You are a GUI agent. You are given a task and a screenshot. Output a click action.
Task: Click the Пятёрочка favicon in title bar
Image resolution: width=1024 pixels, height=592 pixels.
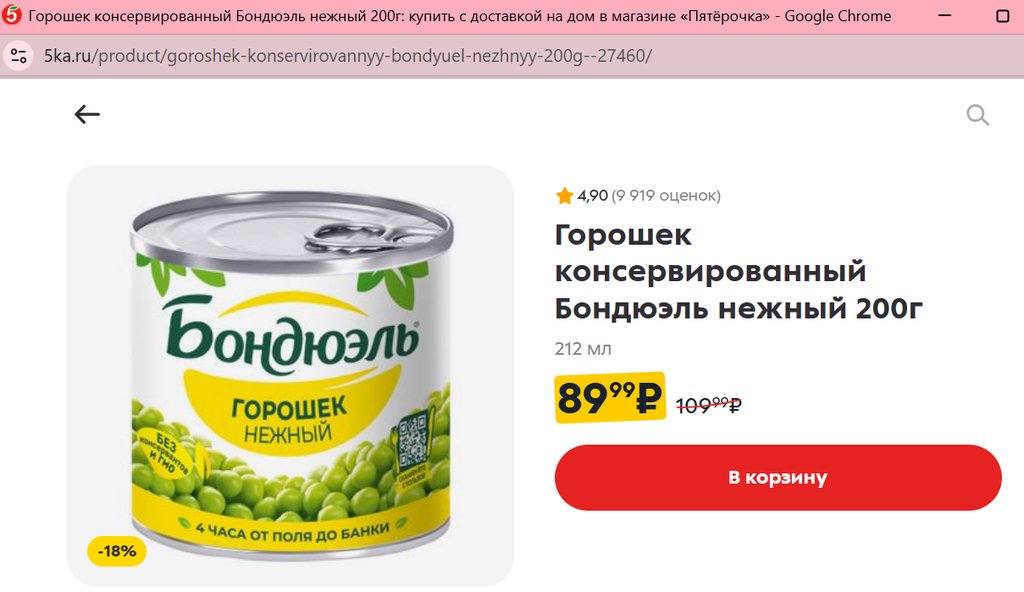click(11, 15)
